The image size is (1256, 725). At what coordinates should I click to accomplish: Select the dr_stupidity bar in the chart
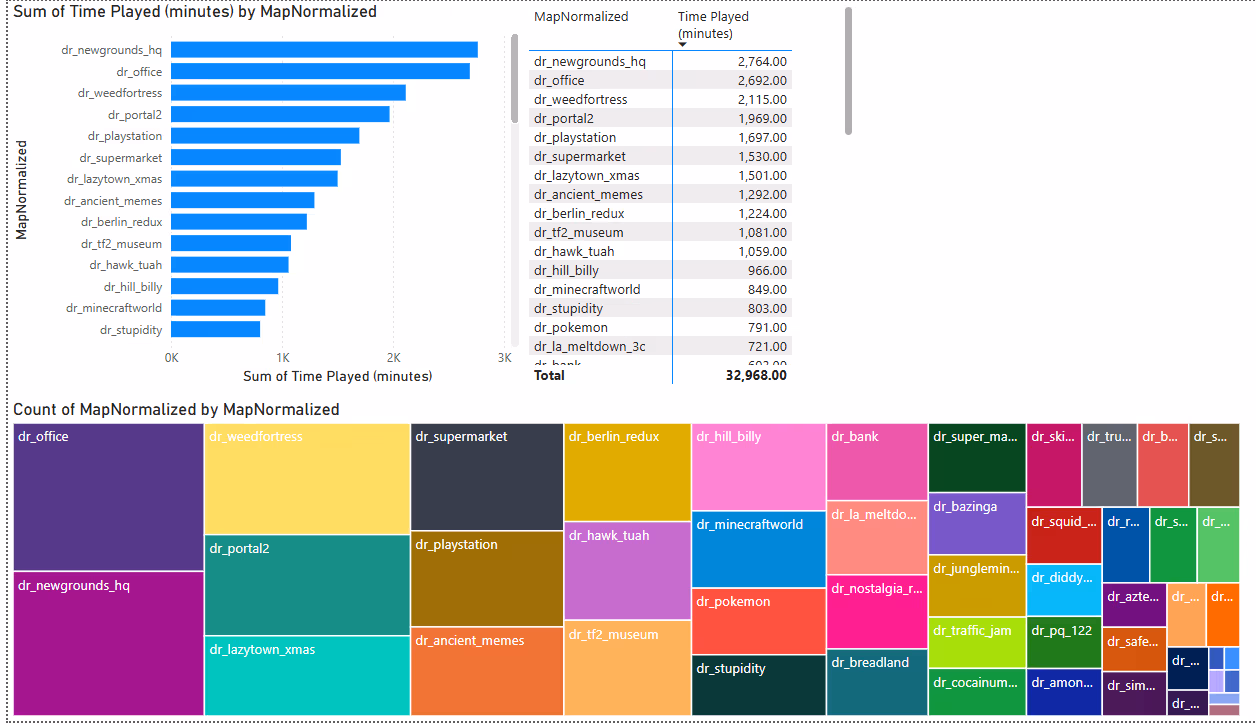[216, 329]
